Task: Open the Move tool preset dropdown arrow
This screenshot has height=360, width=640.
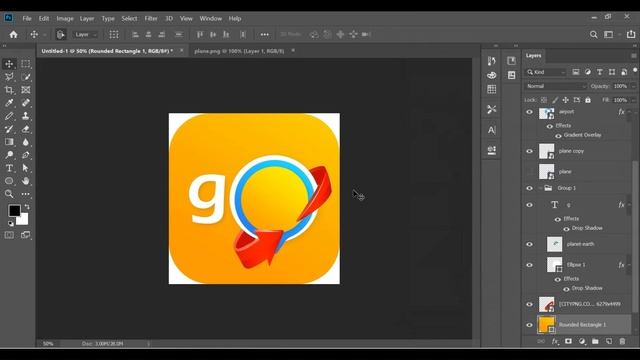Action: pyautogui.click(x=44, y=35)
